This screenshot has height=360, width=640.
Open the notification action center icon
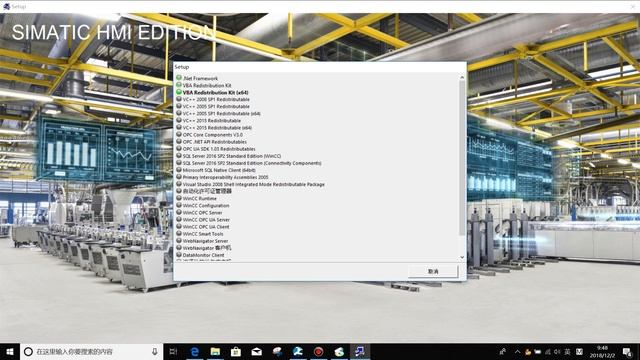click(627, 351)
